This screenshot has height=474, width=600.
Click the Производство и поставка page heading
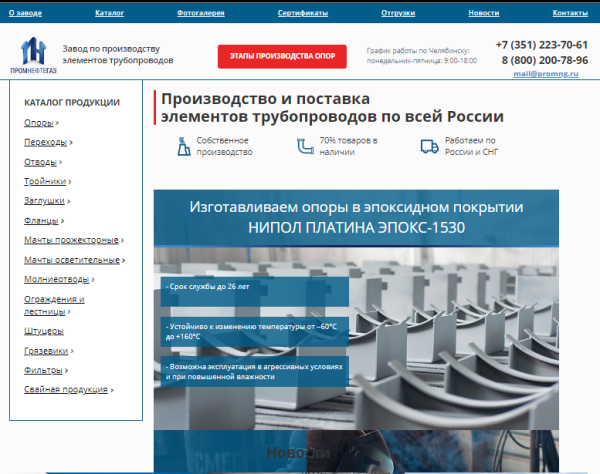332,108
